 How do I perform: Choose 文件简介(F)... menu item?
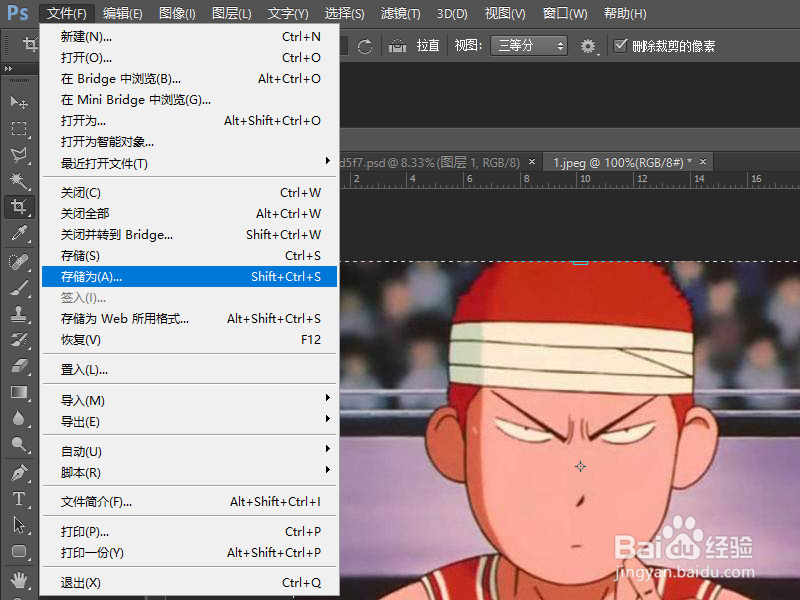click(189, 502)
